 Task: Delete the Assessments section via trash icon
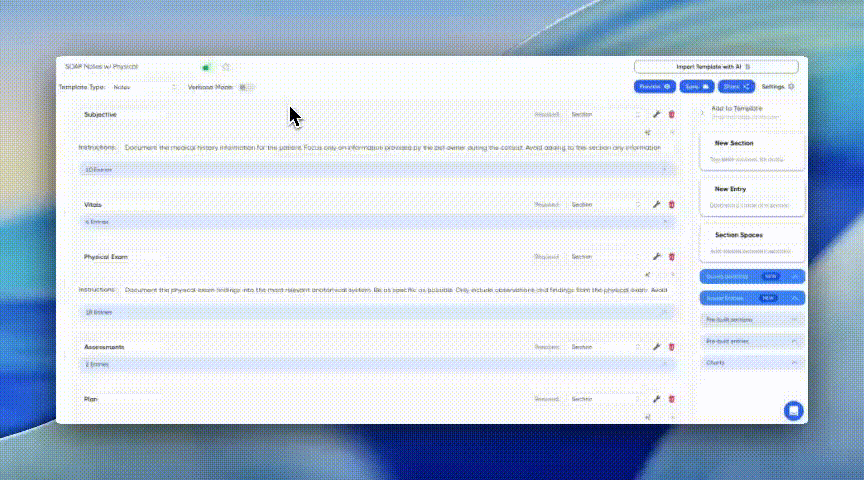(672, 347)
